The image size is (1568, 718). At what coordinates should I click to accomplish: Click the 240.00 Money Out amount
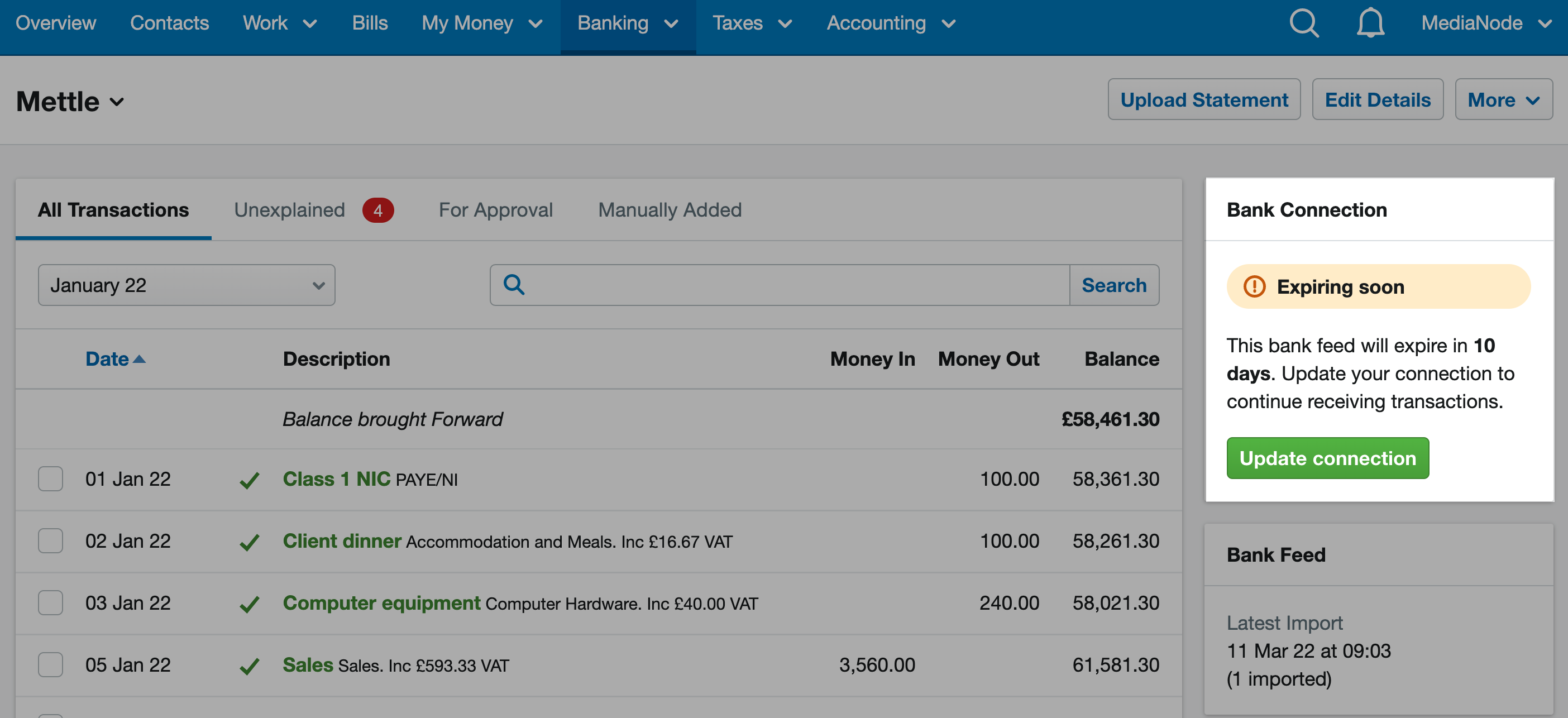click(1009, 603)
